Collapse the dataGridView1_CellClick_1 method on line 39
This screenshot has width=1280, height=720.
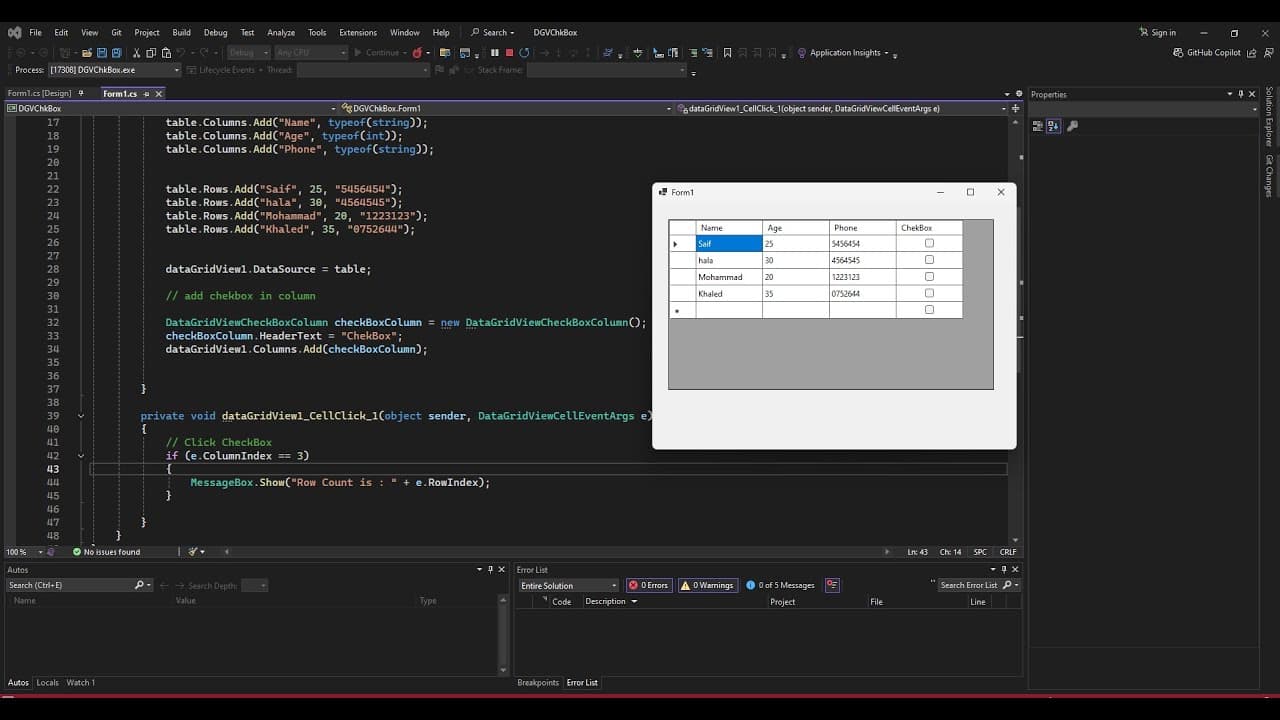pos(81,415)
